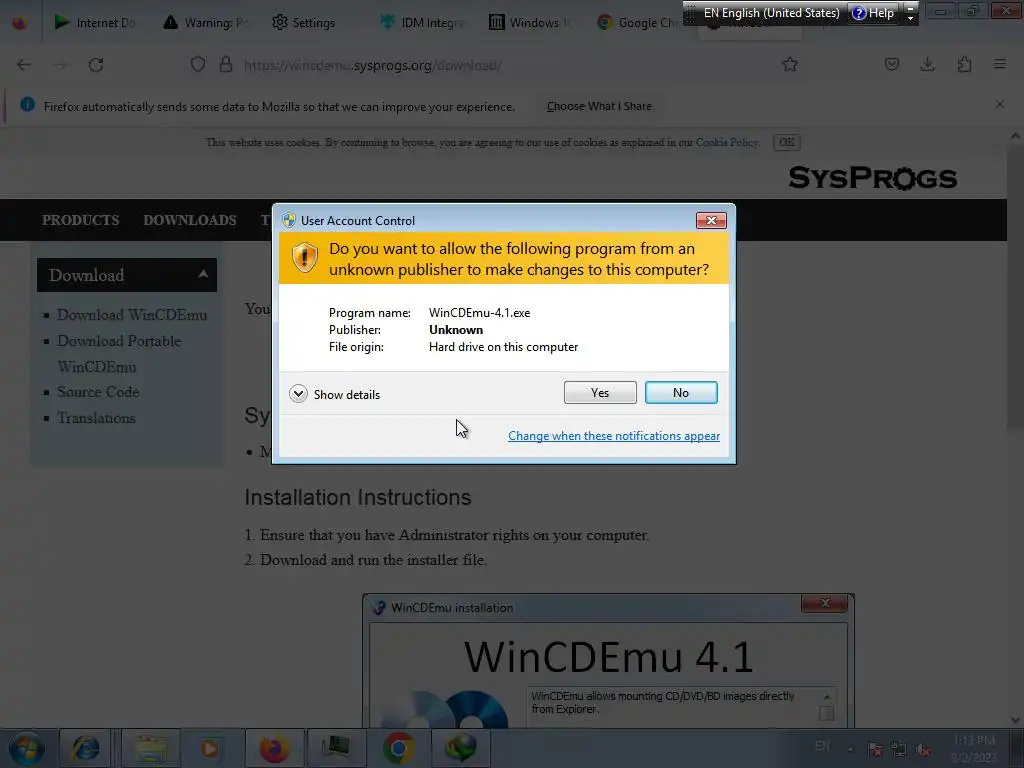Click the info icon in notification bar
Viewport: 1024px width, 768px height.
coord(27,104)
